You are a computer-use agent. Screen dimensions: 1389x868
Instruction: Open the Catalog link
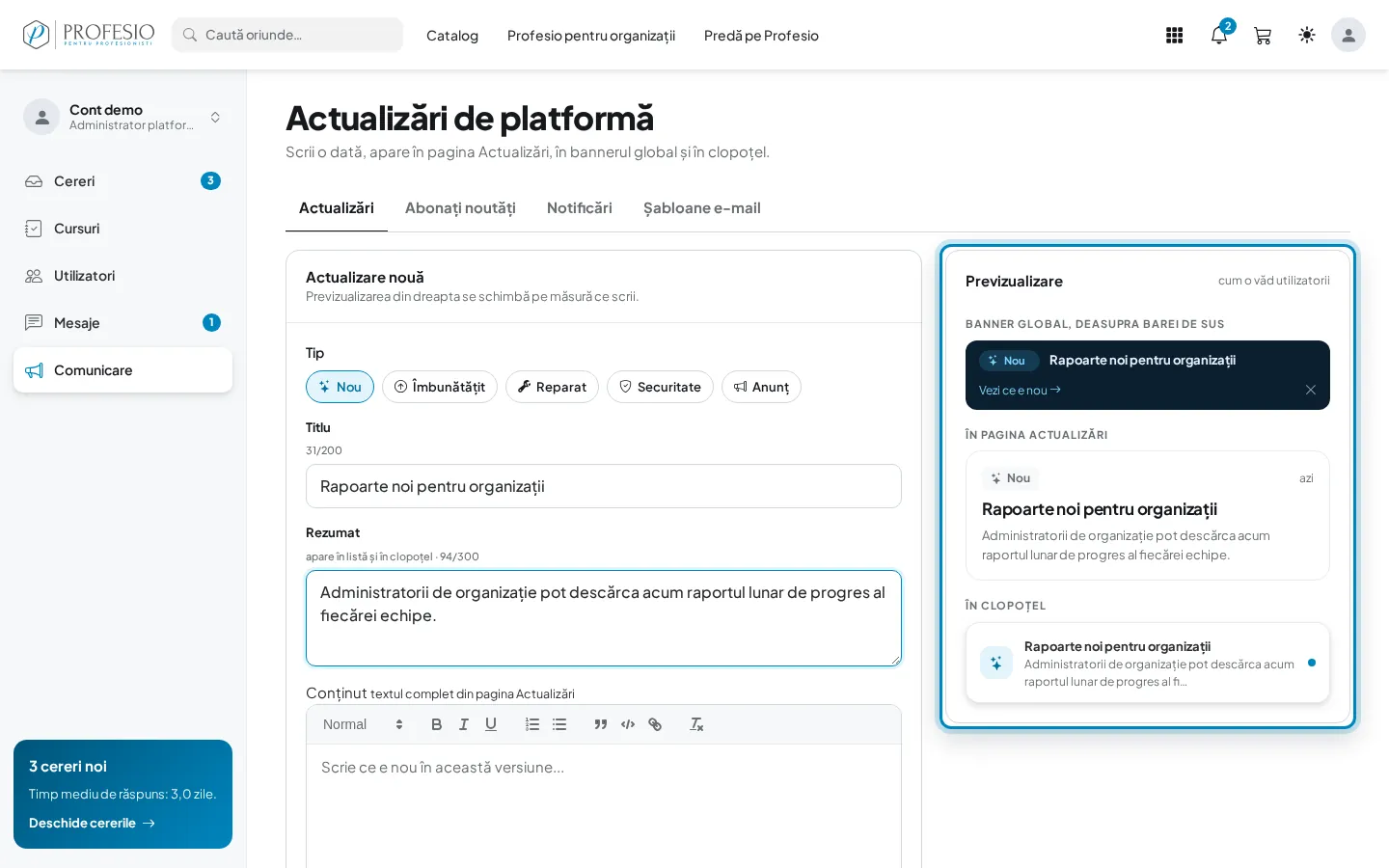pyautogui.click(x=452, y=36)
